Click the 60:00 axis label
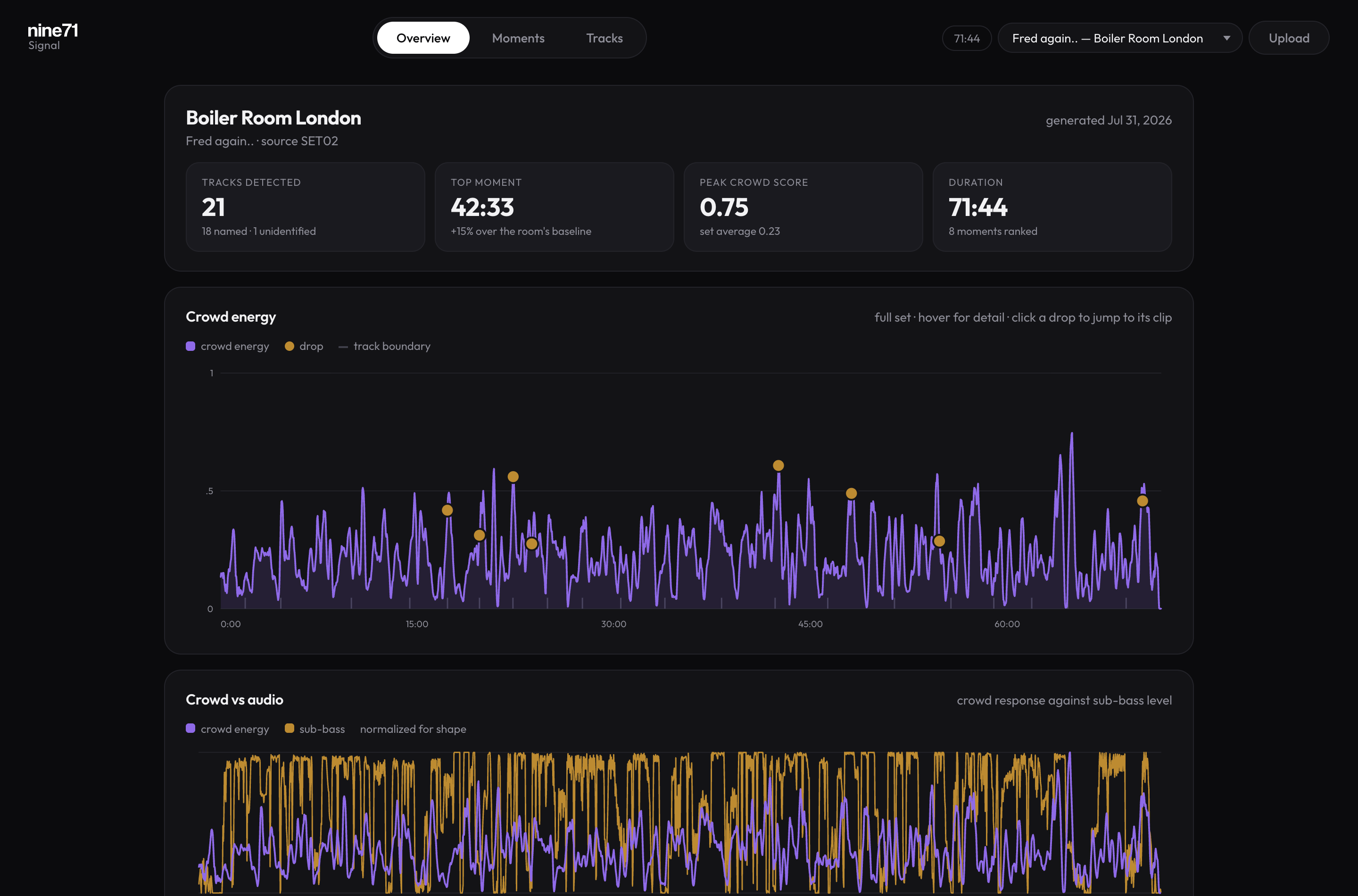The image size is (1358, 896). [1007, 624]
